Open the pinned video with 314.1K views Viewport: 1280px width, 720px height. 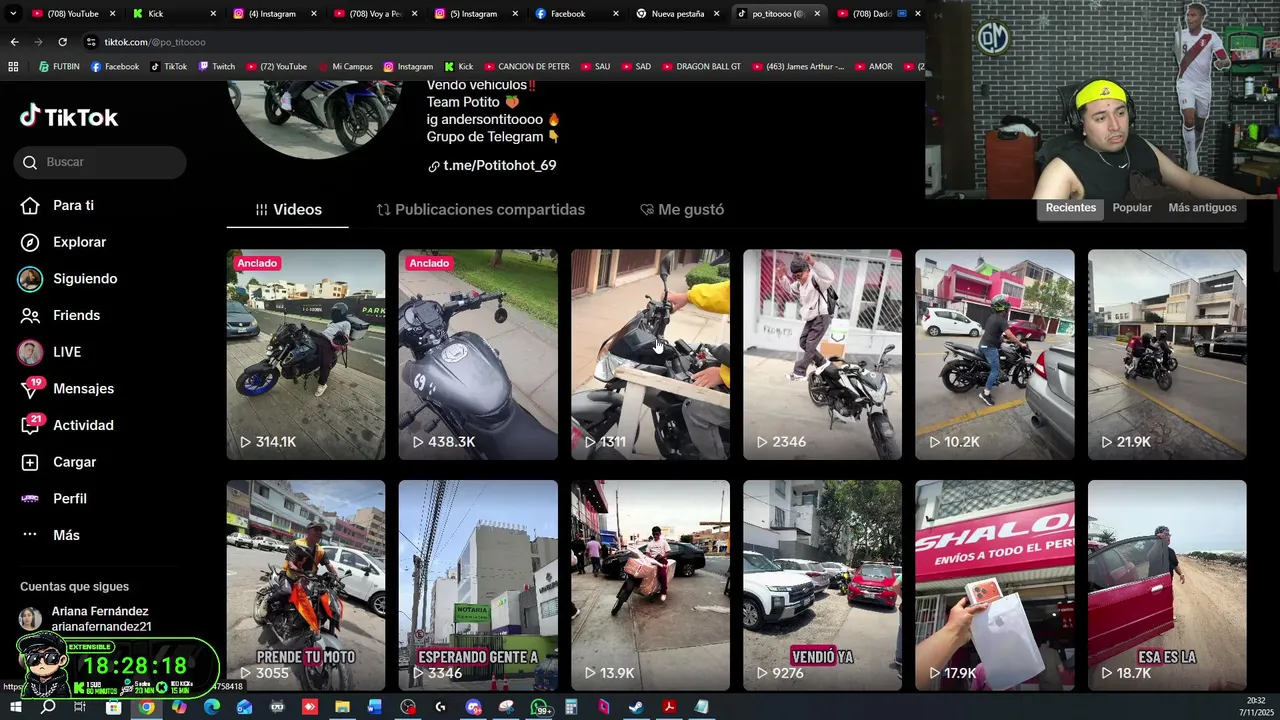306,354
